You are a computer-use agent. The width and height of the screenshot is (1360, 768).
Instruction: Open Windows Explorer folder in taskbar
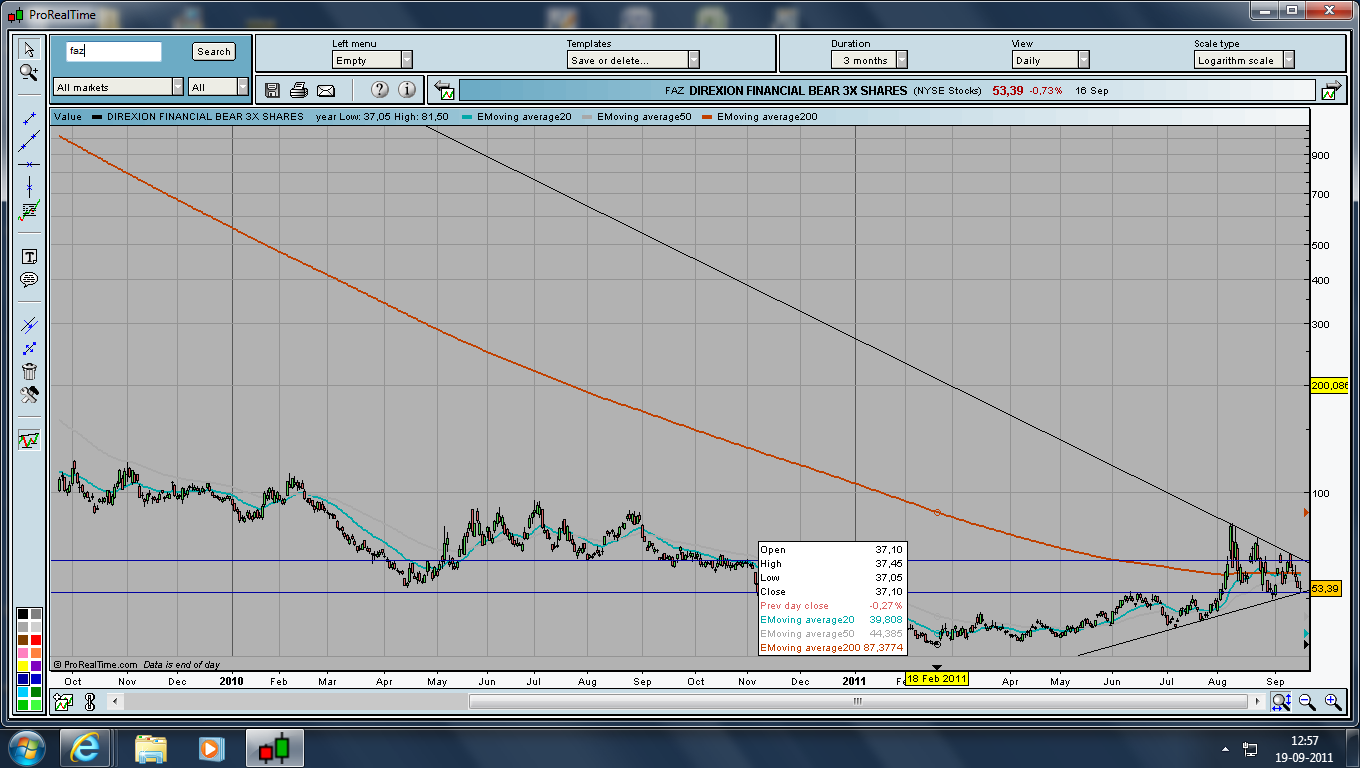coord(151,747)
